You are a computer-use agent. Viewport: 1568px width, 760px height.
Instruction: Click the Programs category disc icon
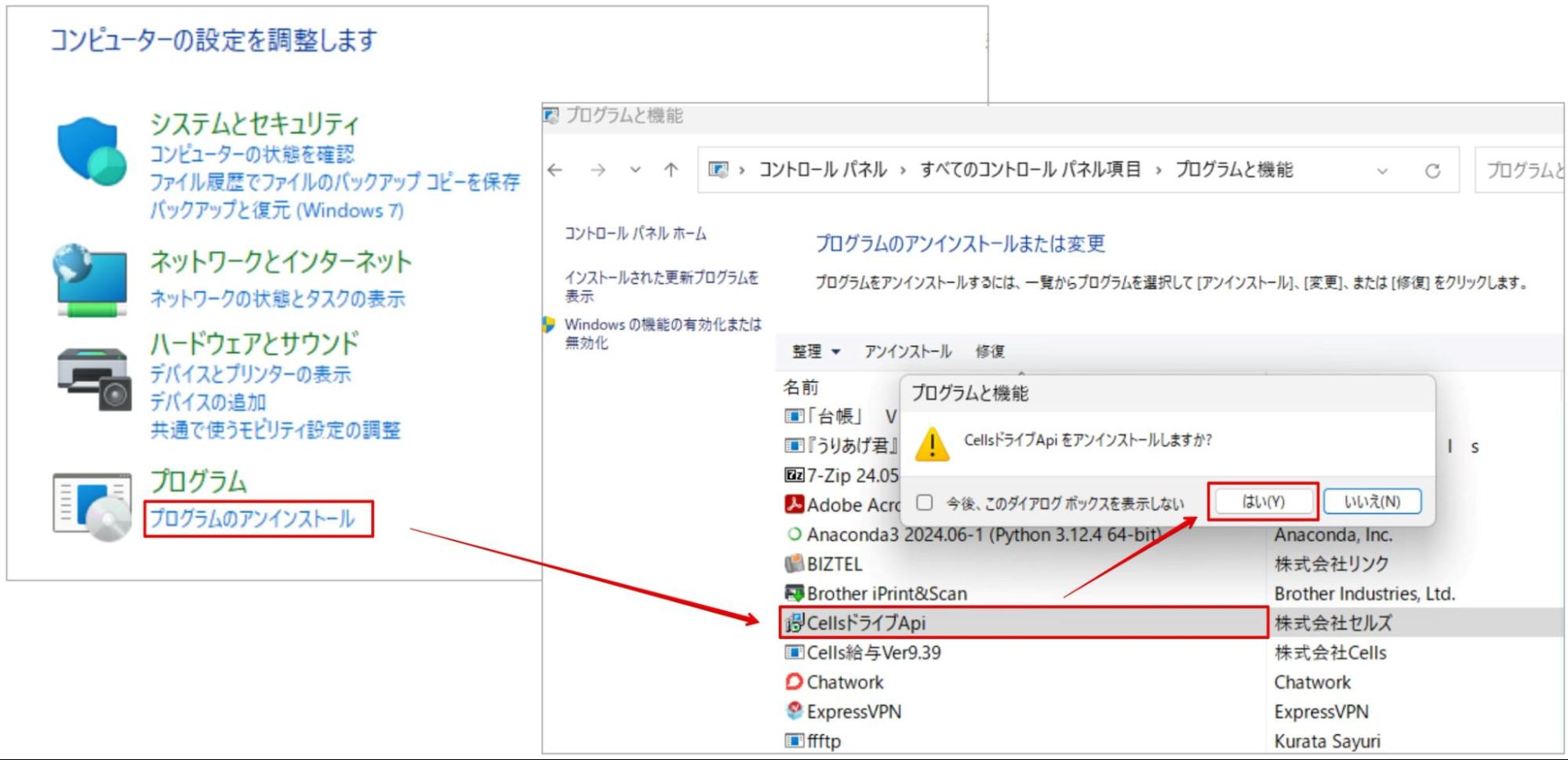[x=93, y=507]
